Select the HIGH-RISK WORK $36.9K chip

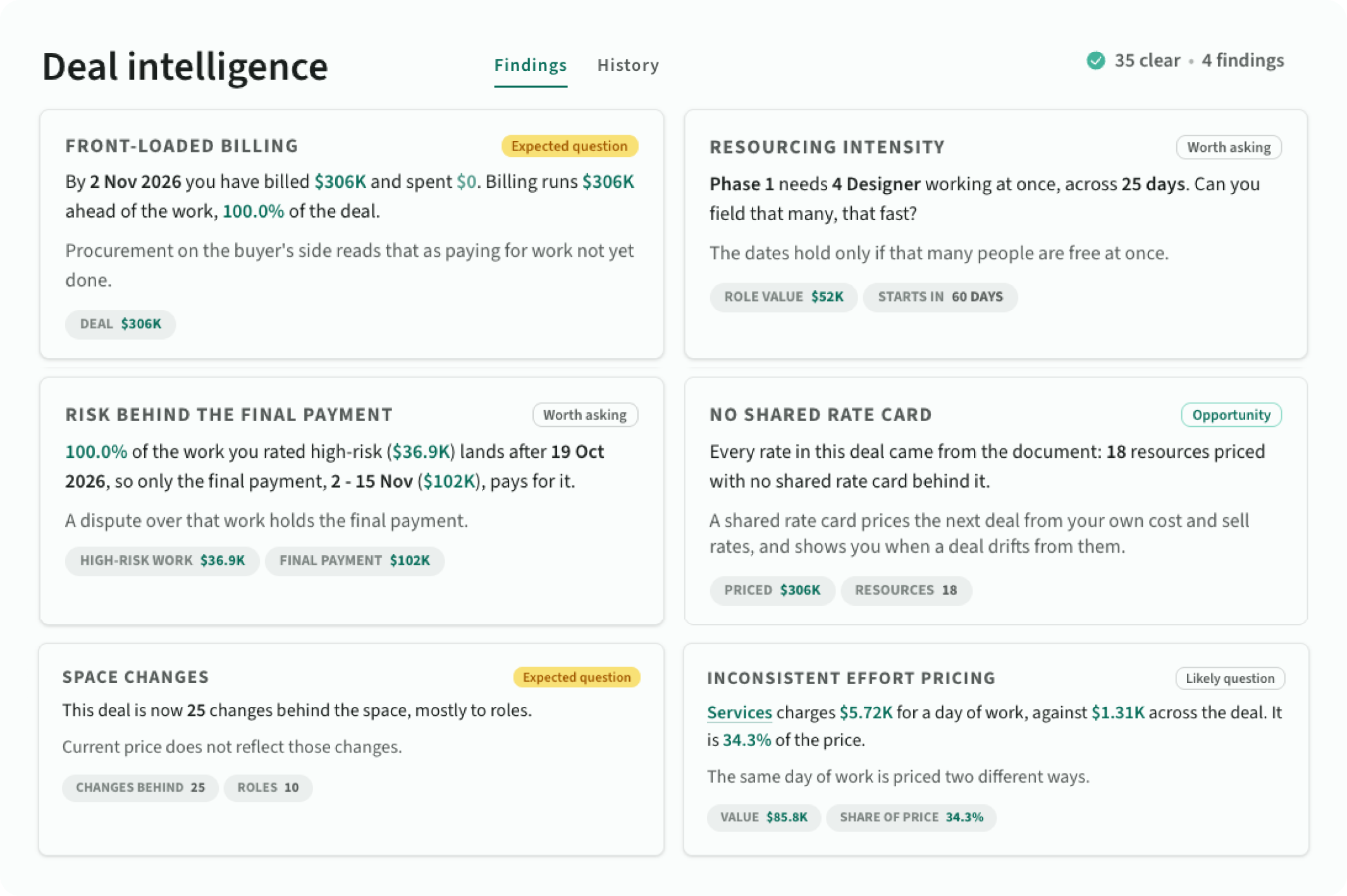[162, 561]
